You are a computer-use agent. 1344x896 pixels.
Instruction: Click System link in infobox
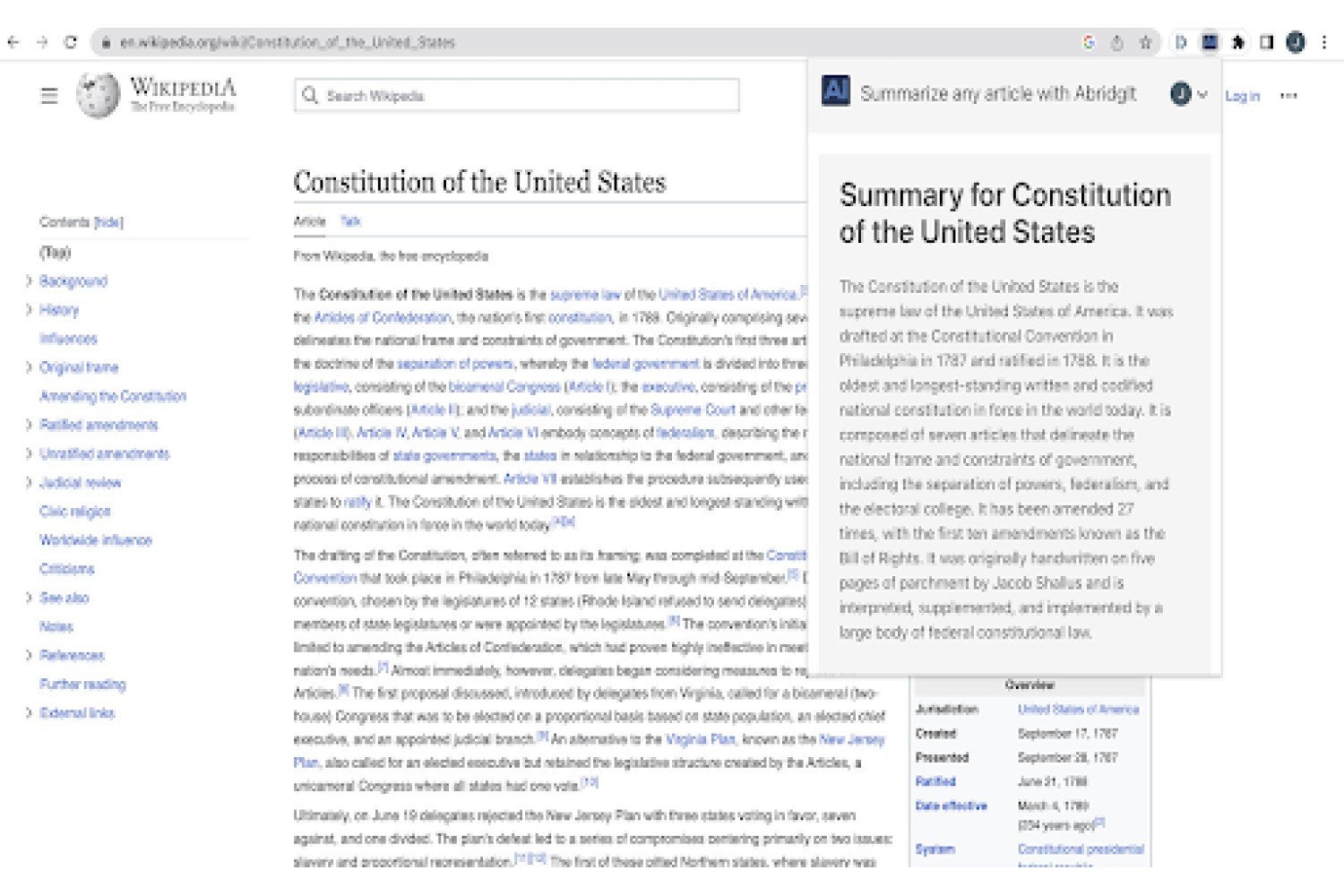click(935, 849)
